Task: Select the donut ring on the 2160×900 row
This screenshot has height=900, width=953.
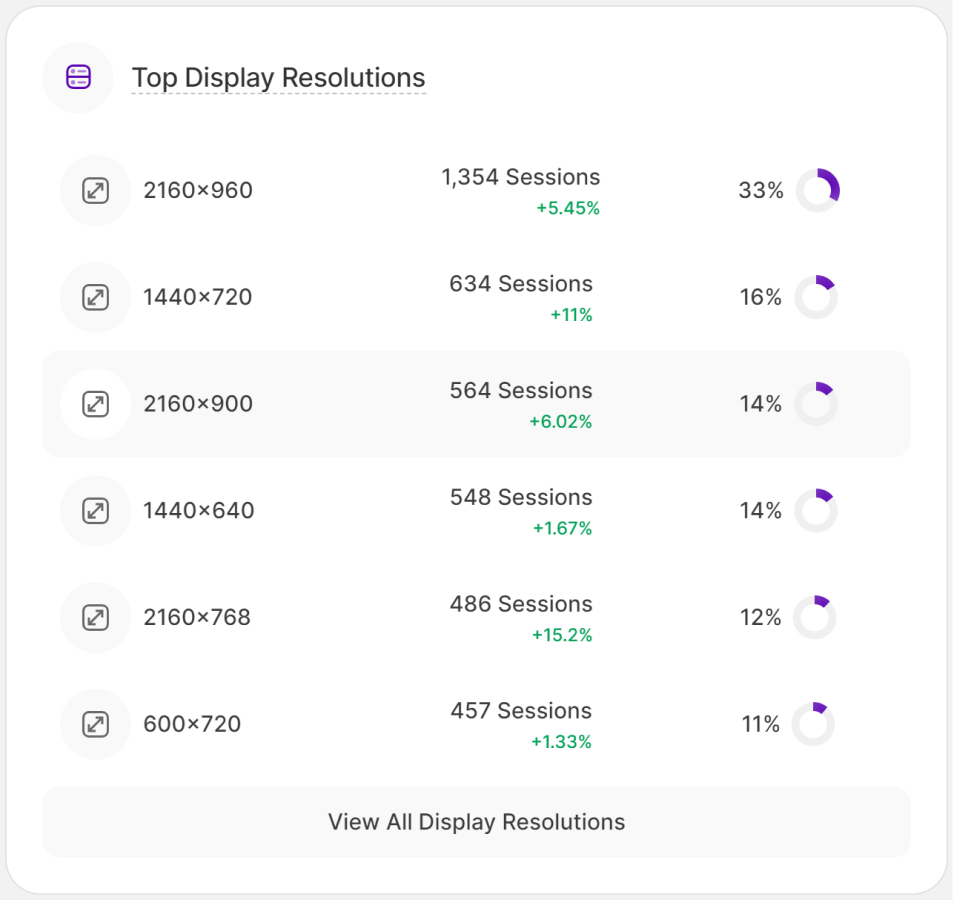Action: pyautogui.click(x=816, y=404)
